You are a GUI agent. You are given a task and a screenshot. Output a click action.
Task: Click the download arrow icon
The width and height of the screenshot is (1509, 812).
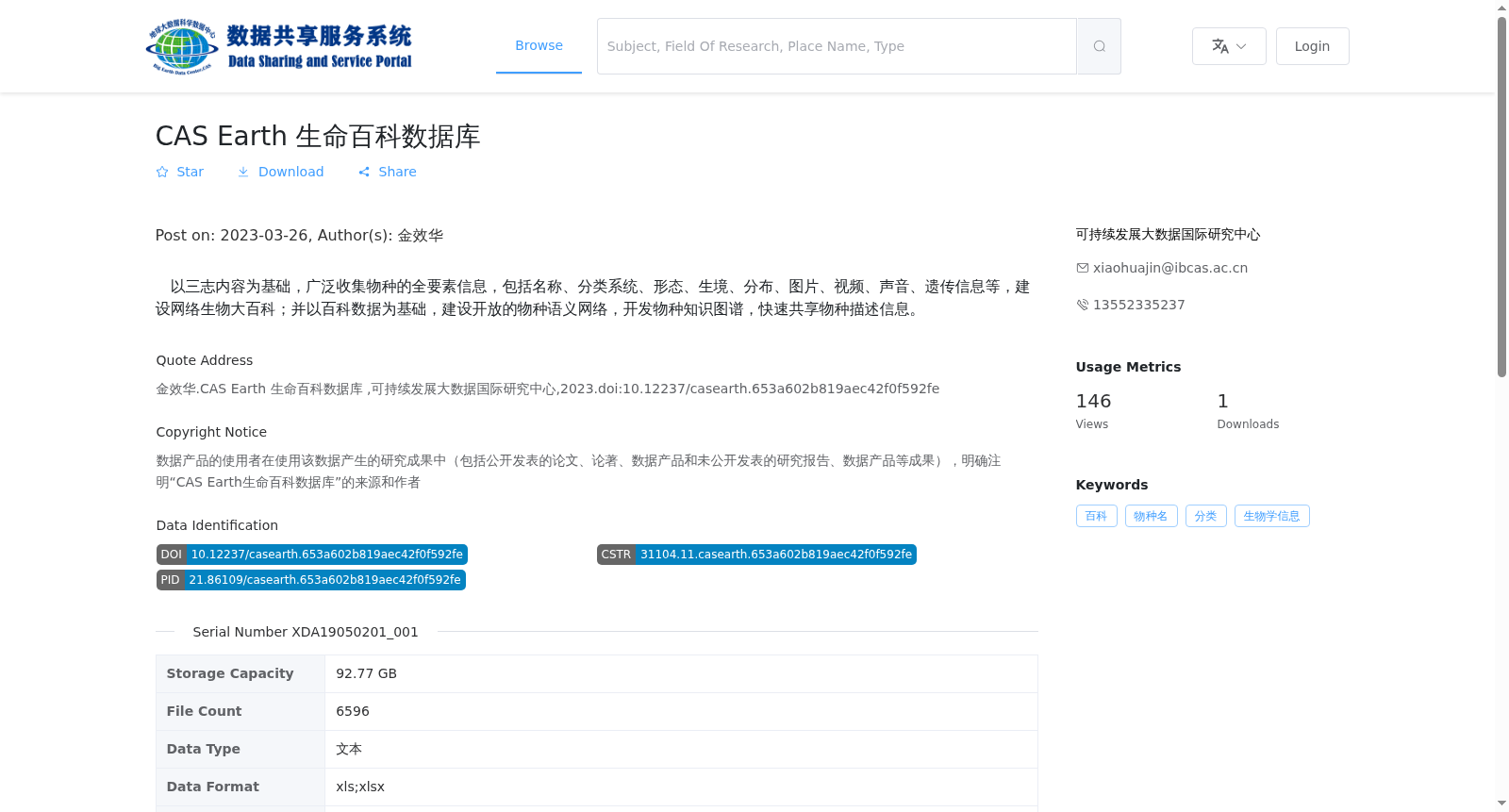[243, 172]
